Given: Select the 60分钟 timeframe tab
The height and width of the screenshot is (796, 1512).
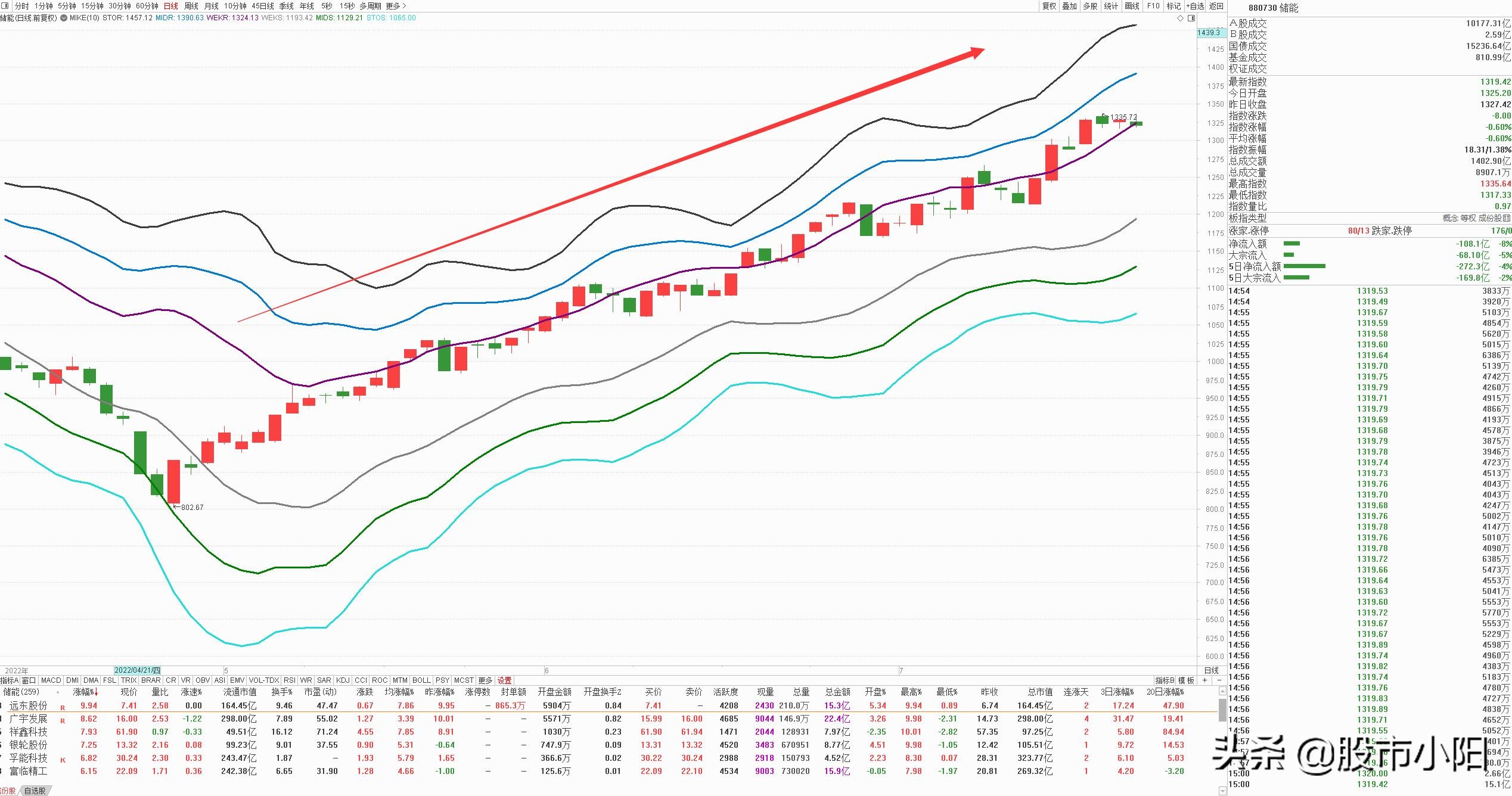Looking at the screenshot, I should (147, 6).
